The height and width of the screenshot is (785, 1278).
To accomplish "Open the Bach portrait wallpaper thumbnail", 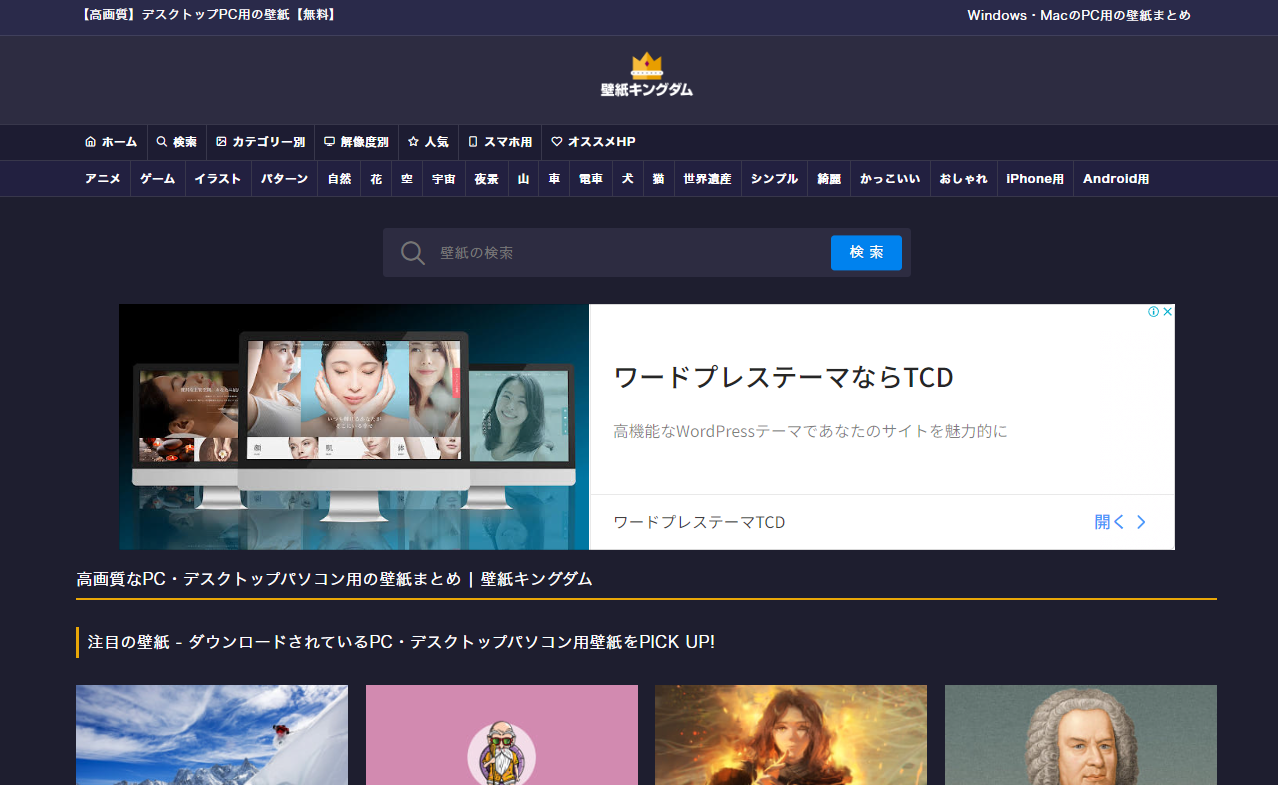I will click(x=1080, y=735).
